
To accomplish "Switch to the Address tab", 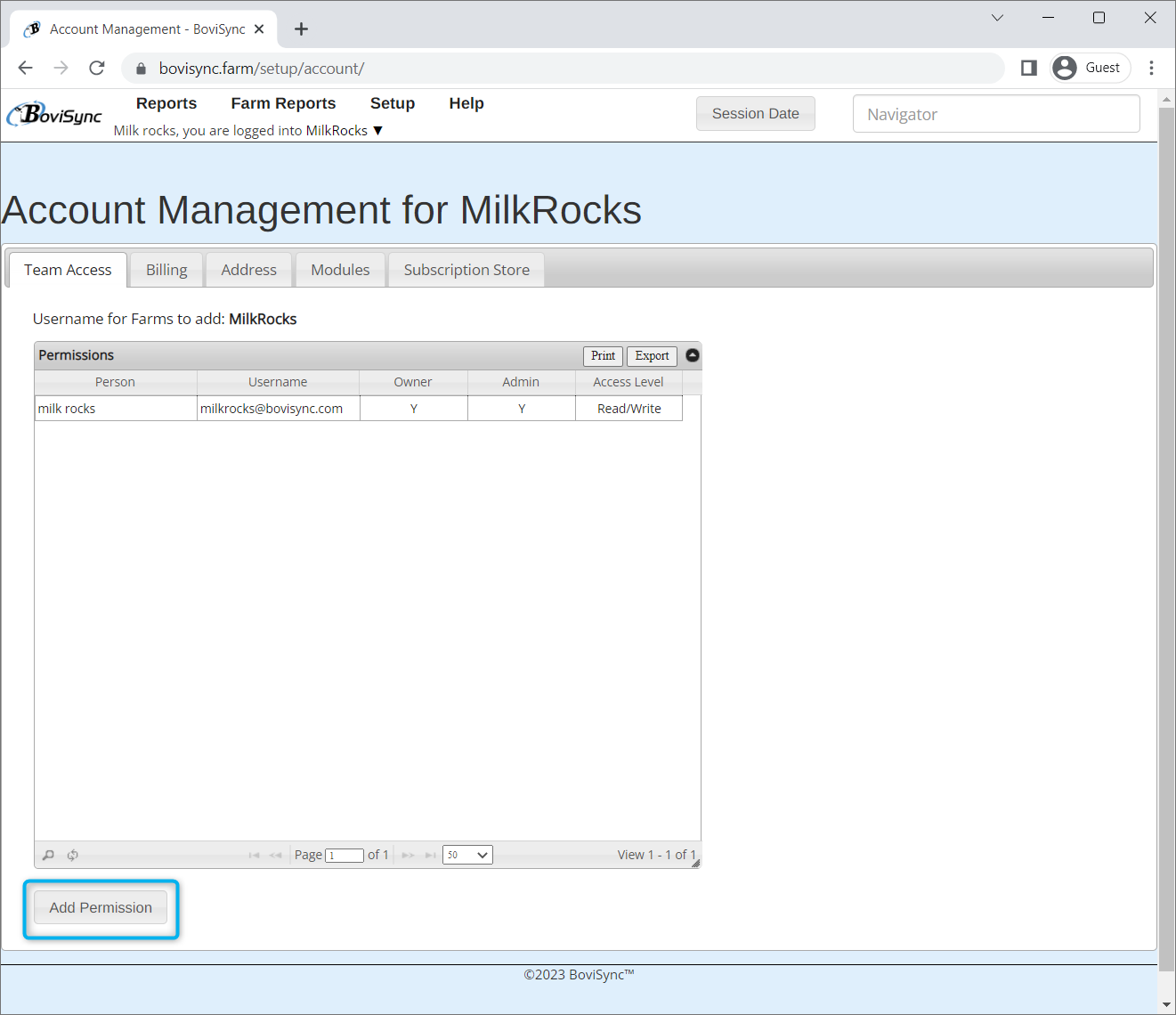I will pos(248,270).
